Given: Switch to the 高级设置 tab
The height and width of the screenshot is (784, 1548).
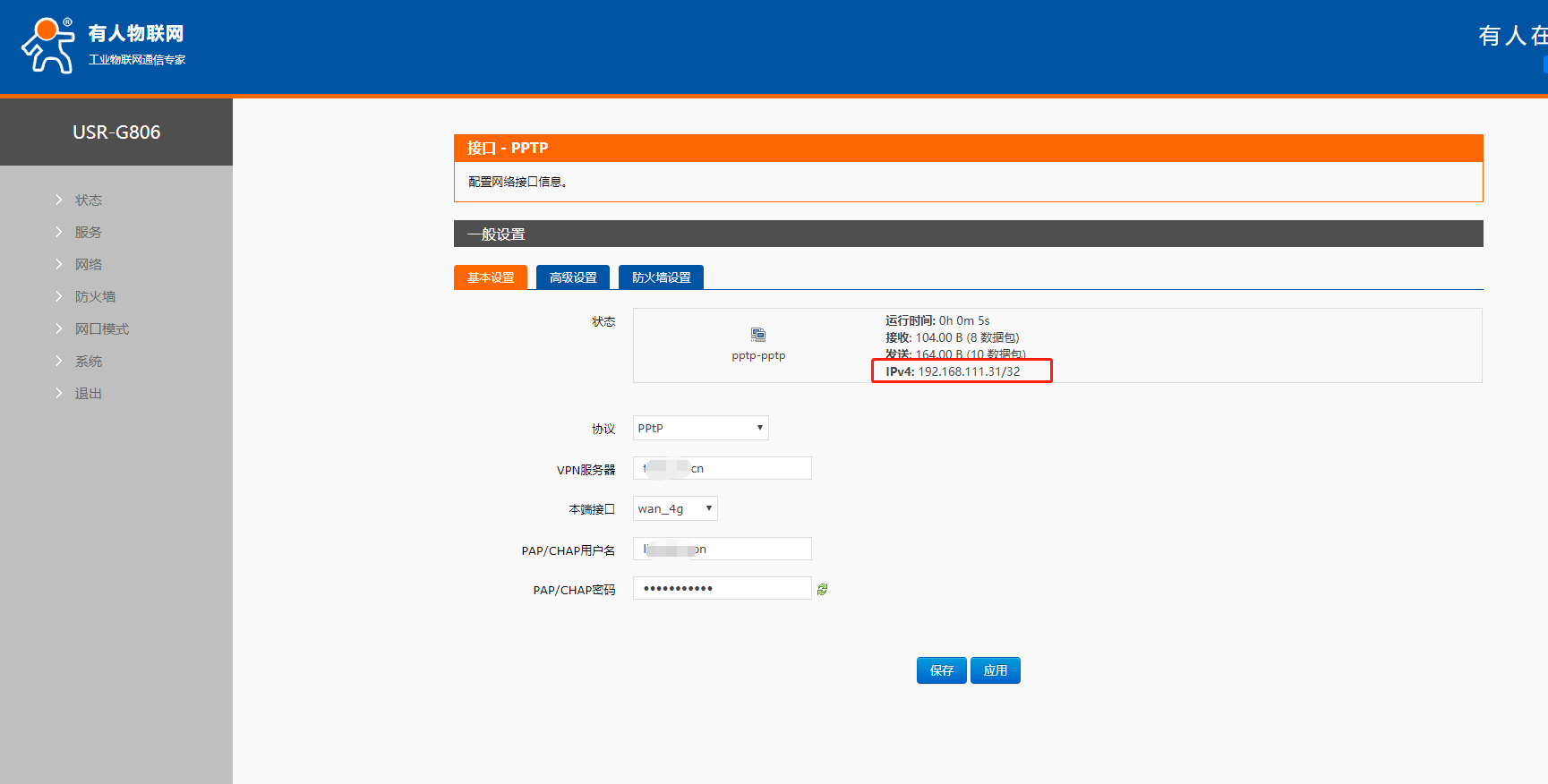Looking at the screenshot, I should click(573, 277).
